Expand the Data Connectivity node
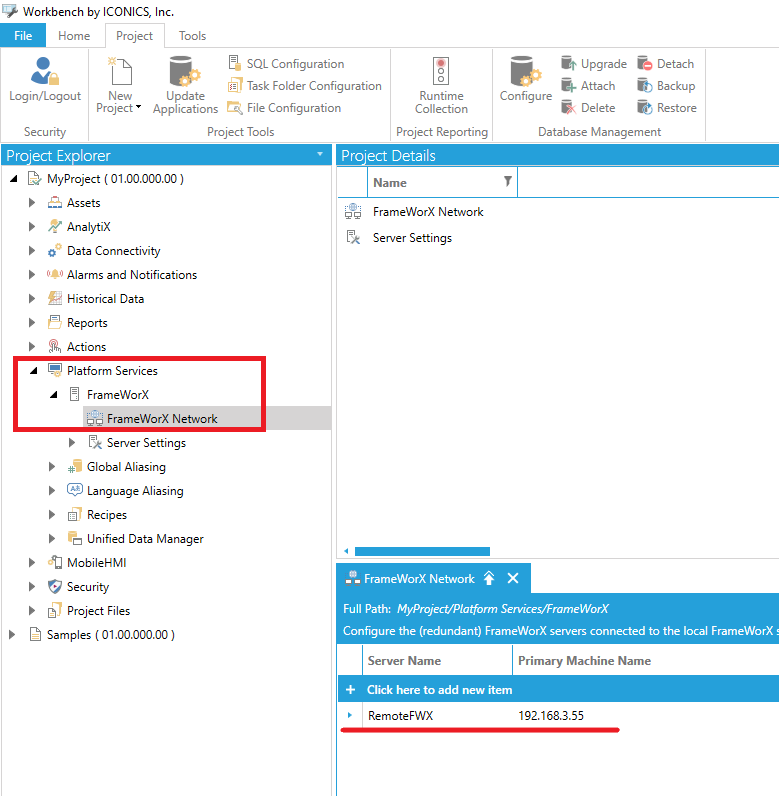This screenshot has width=779, height=796. [x=31, y=250]
